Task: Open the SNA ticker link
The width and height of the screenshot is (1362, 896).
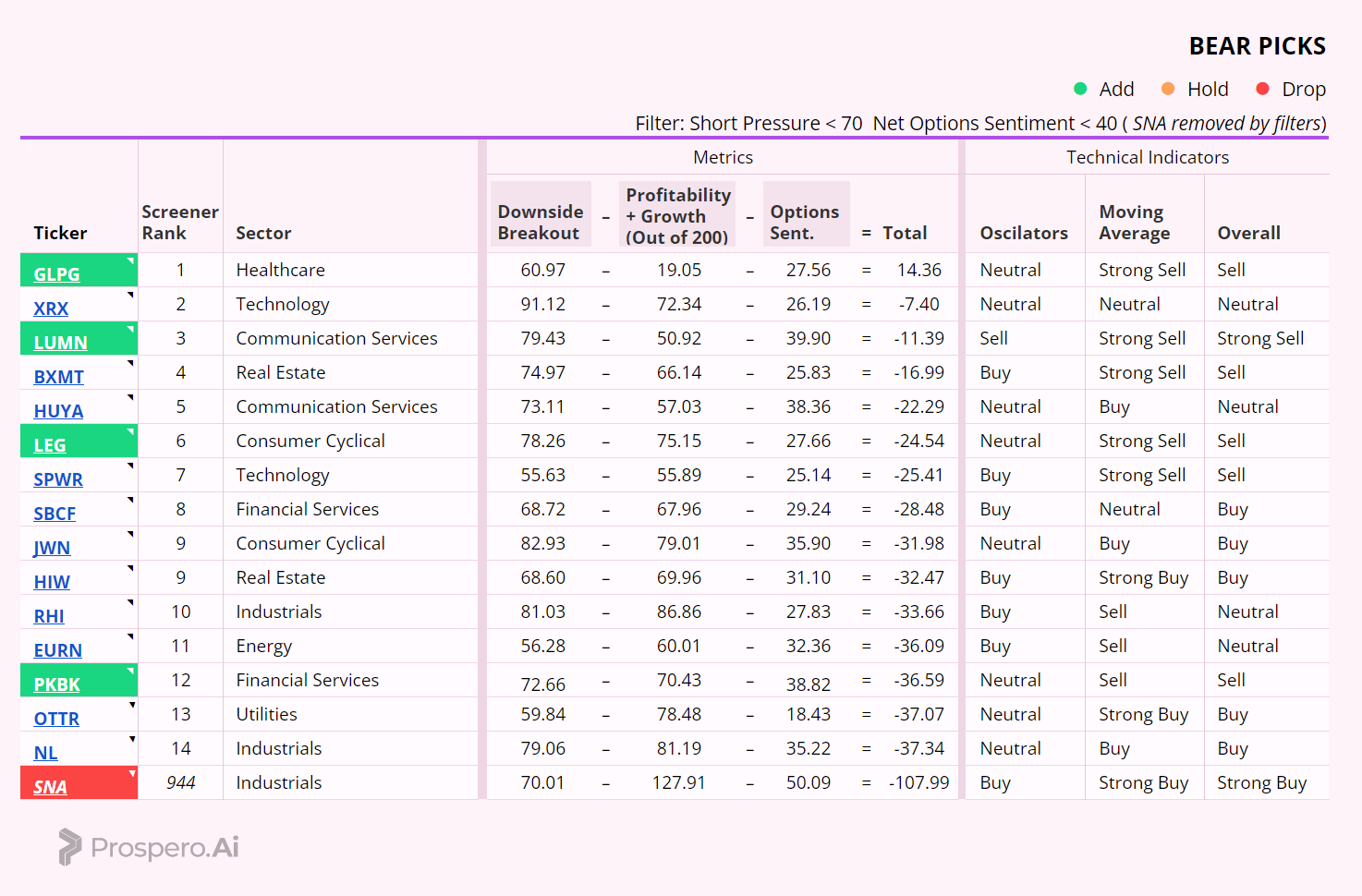Action: (50, 787)
